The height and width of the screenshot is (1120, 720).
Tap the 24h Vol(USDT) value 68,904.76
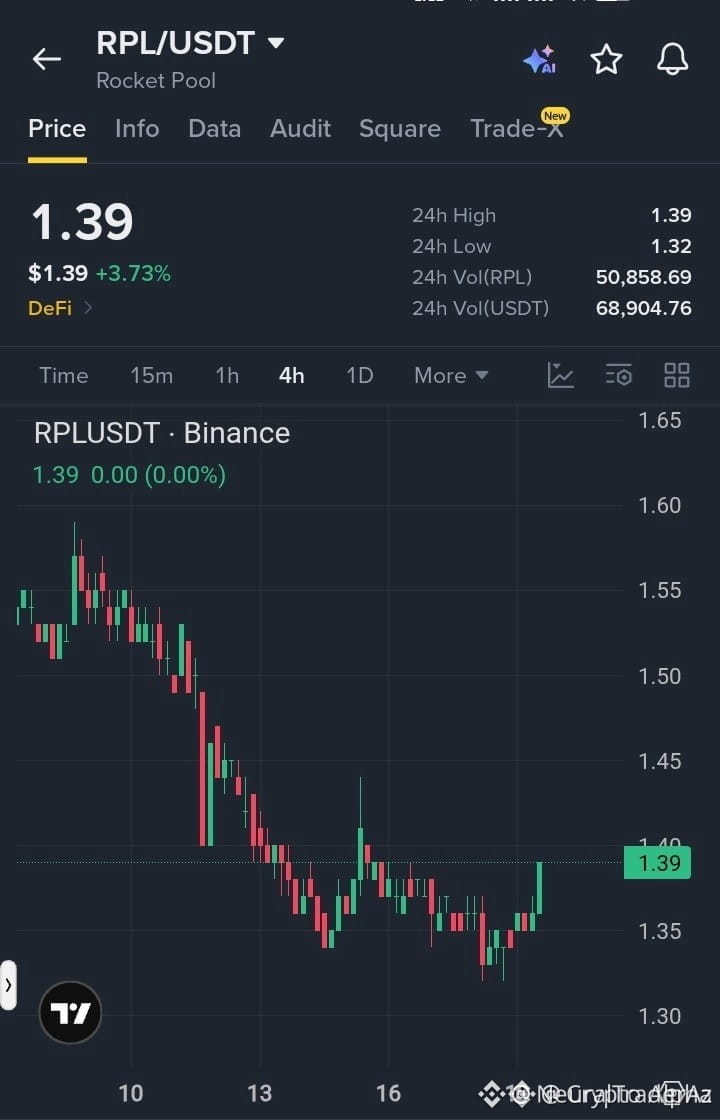(x=644, y=309)
